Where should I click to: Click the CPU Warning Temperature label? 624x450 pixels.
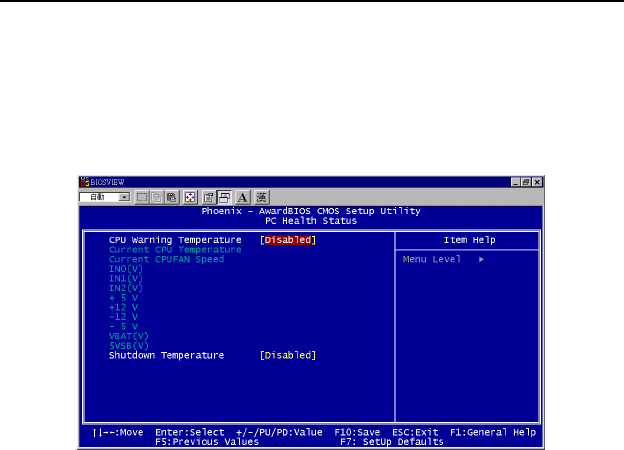click(x=175, y=240)
